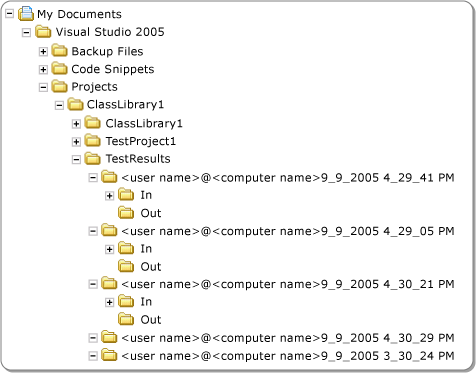
Task: Select the Backup Files label
Action: [107, 51]
